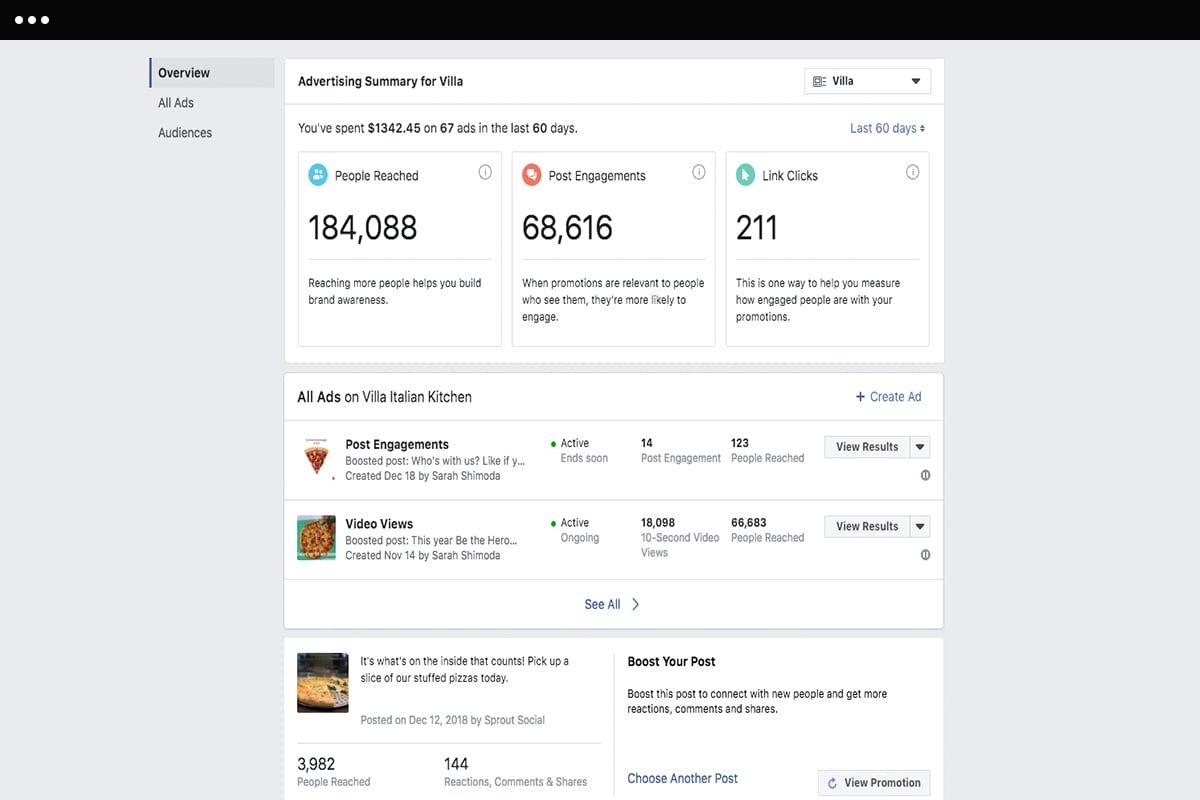Image resolution: width=1200 pixels, height=800 pixels.
Task: Click the Post Engagements orange icon
Action: (532, 175)
